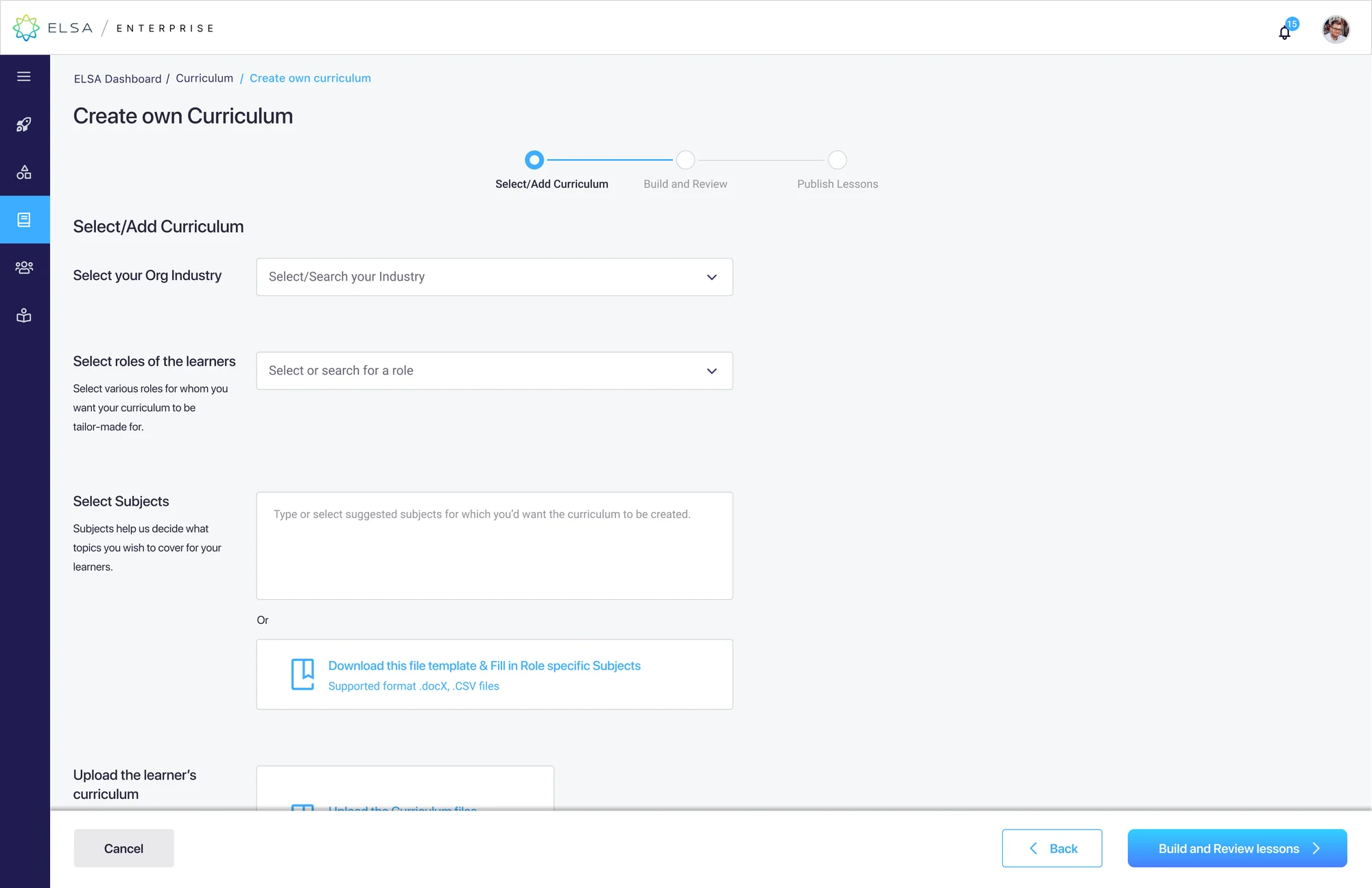Click the Select Subjects heading
Screen dimensions: 1372x888
click(x=121, y=502)
